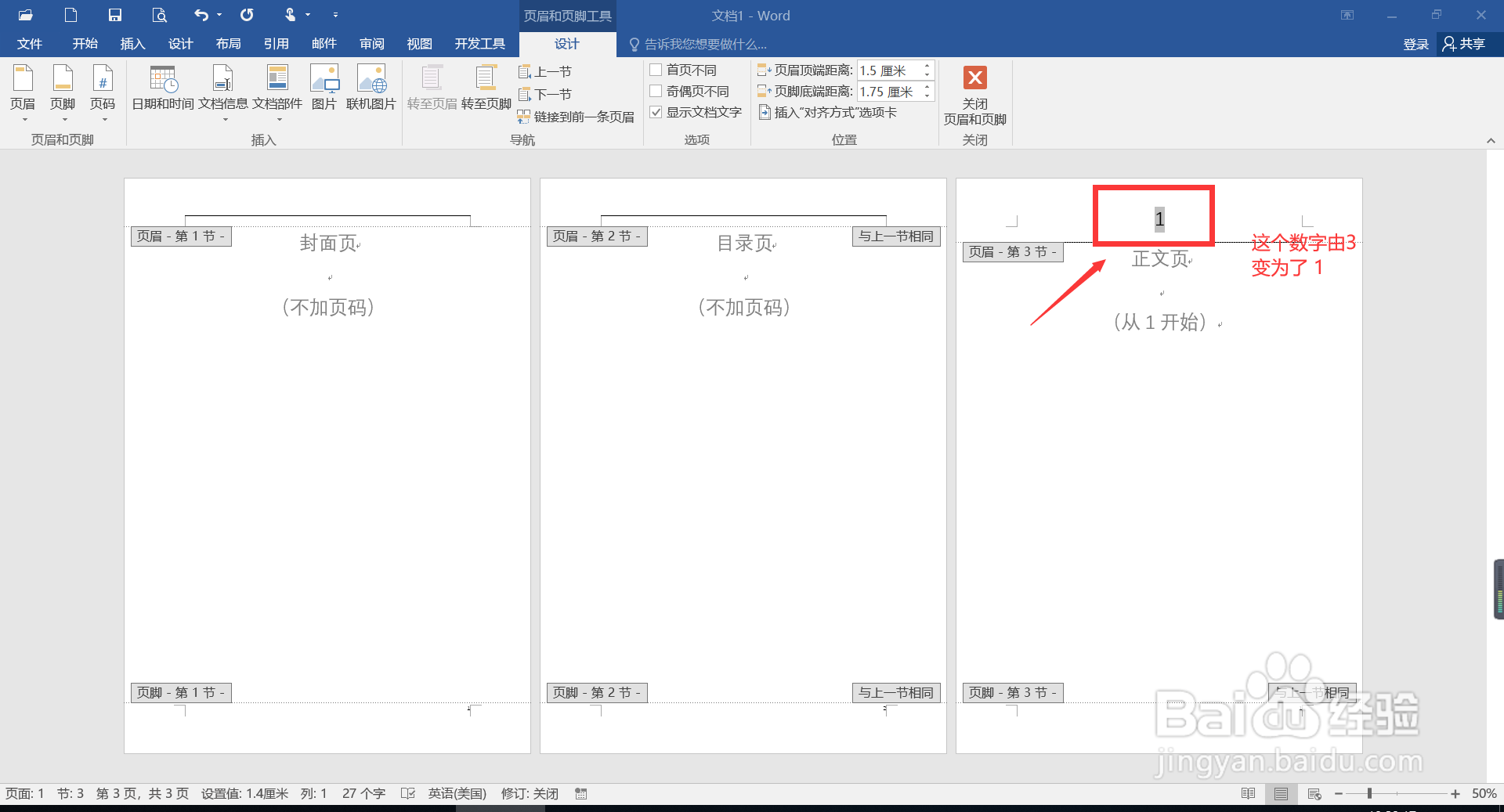Save the document from quick access toolbar
The width and height of the screenshot is (1504, 812).
tap(114, 14)
